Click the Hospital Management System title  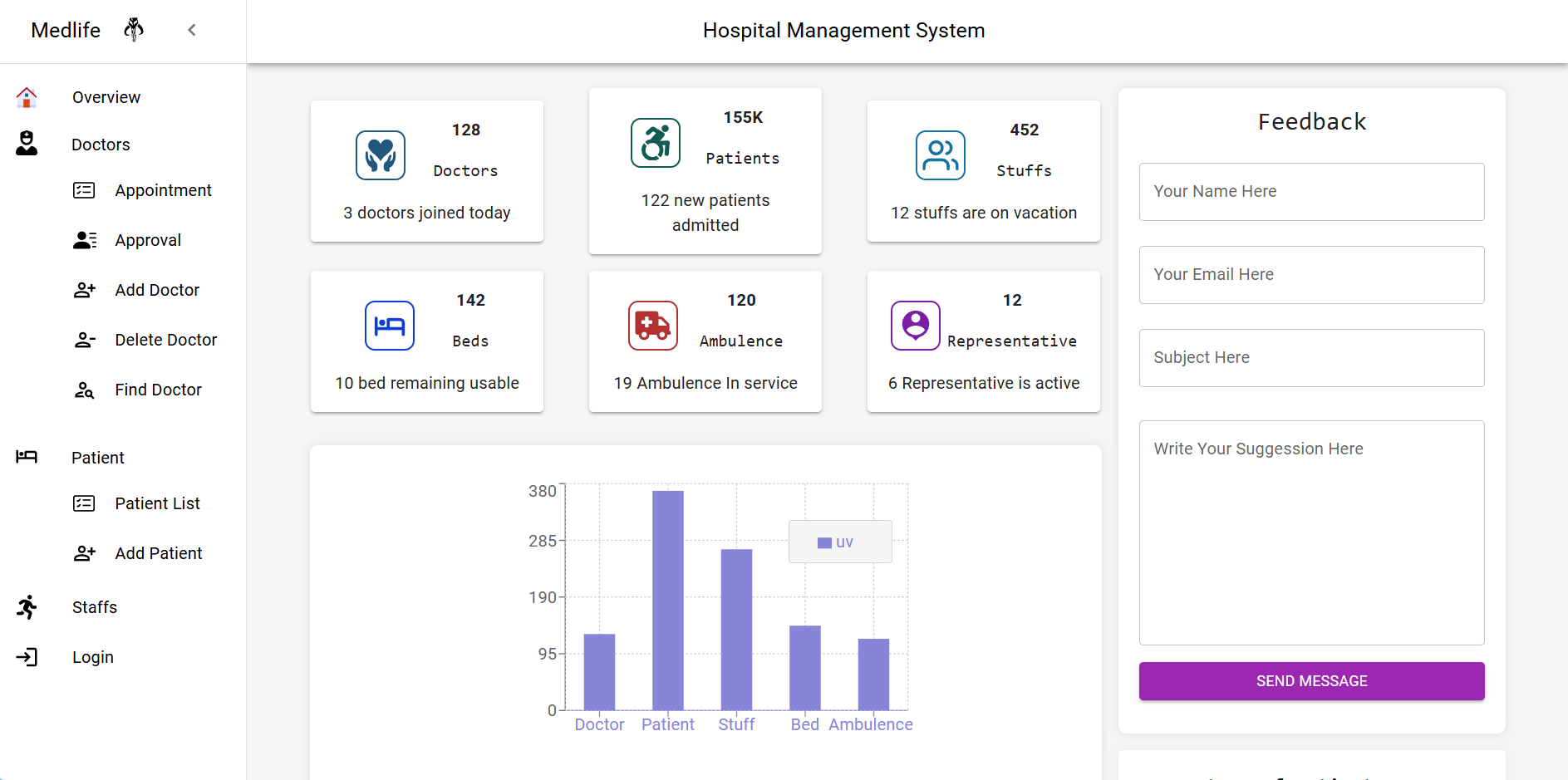coord(843,31)
